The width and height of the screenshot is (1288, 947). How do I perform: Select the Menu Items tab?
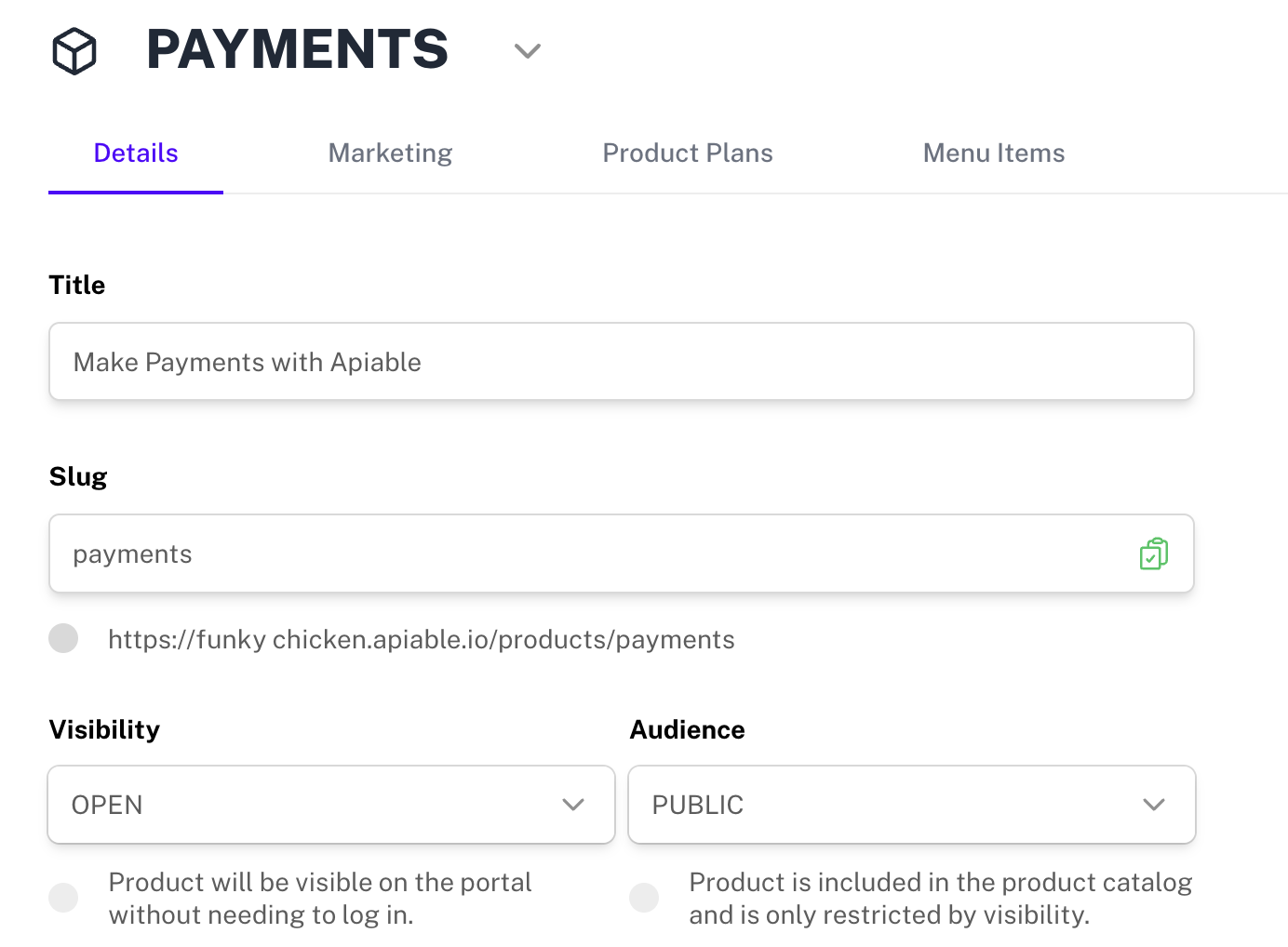pyautogui.click(x=993, y=153)
